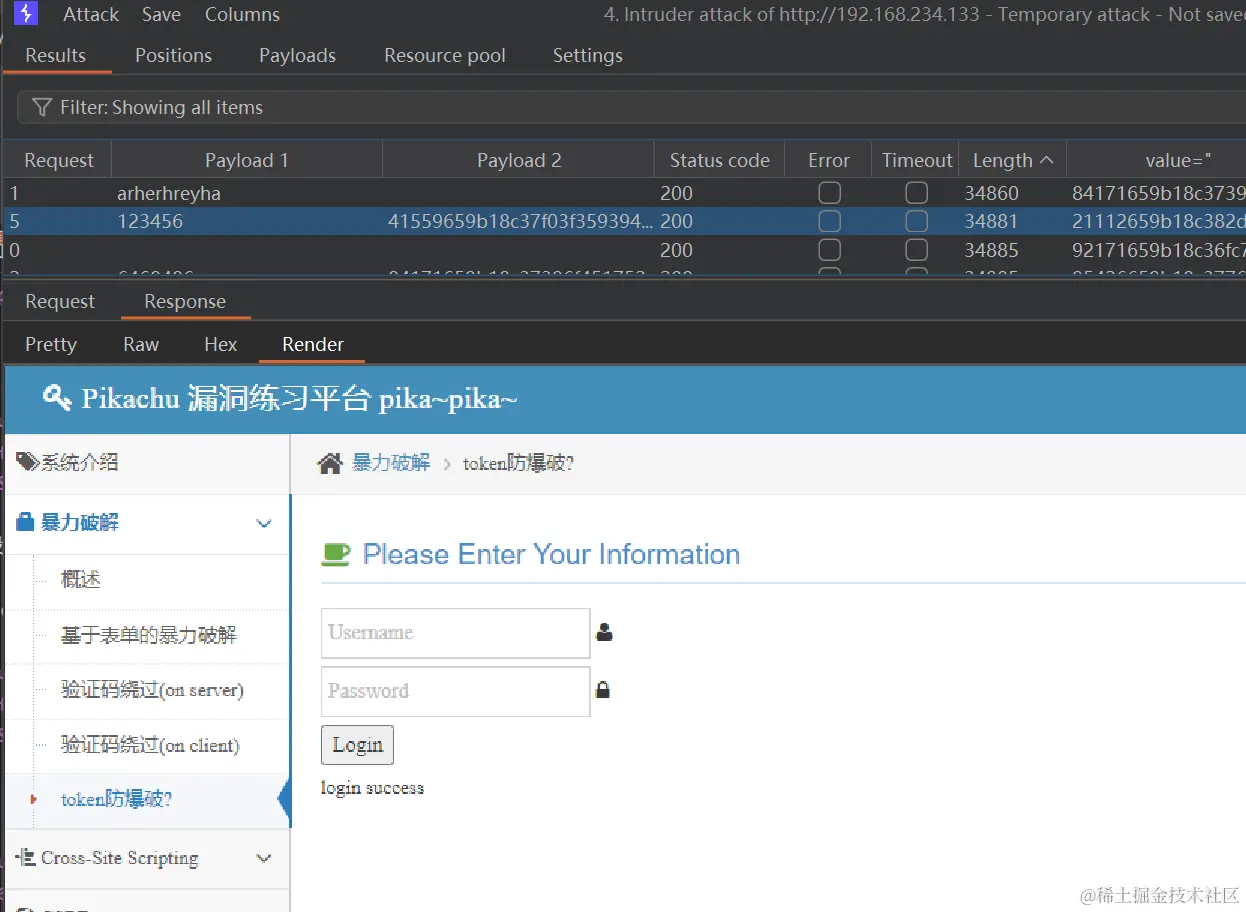Click the Filter: Showing all items bar
Image resolution: width=1246 pixels, height=912 pixels.
pyautogui.click(x=632, y=107)
